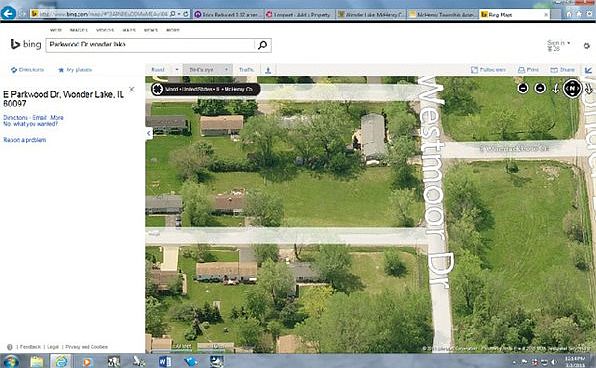Switch to the Add a Property browser tab
This screenshot has height=368, width=596.
299,14
